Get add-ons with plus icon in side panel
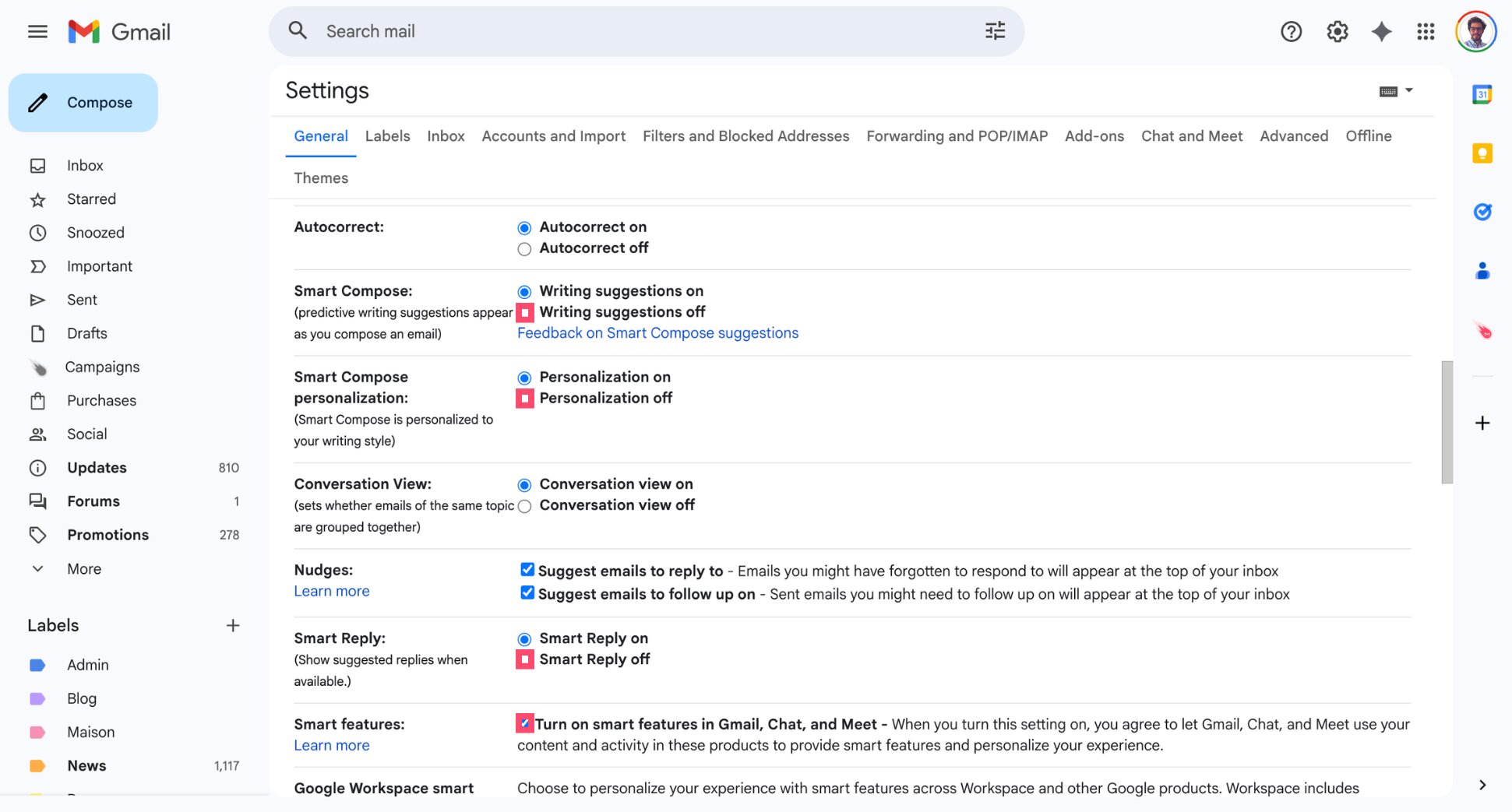The image size is (1512, 812). pos(1482,424)
